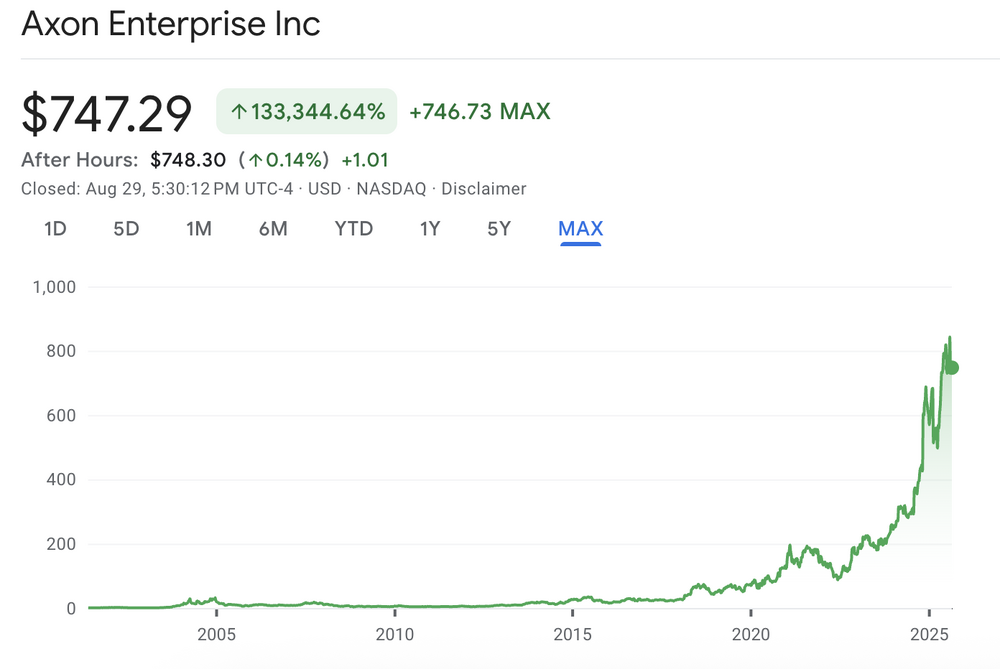Screen dimensions: 1000x669
Task: Switch to the 1D time range
Action: click(x=55, y=229)
